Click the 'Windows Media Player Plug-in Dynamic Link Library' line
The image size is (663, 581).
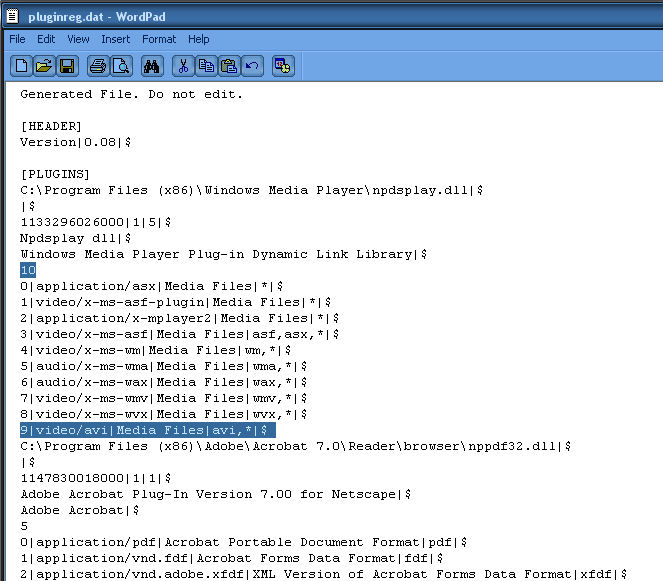pyautogui.click(x=223, y=254)
